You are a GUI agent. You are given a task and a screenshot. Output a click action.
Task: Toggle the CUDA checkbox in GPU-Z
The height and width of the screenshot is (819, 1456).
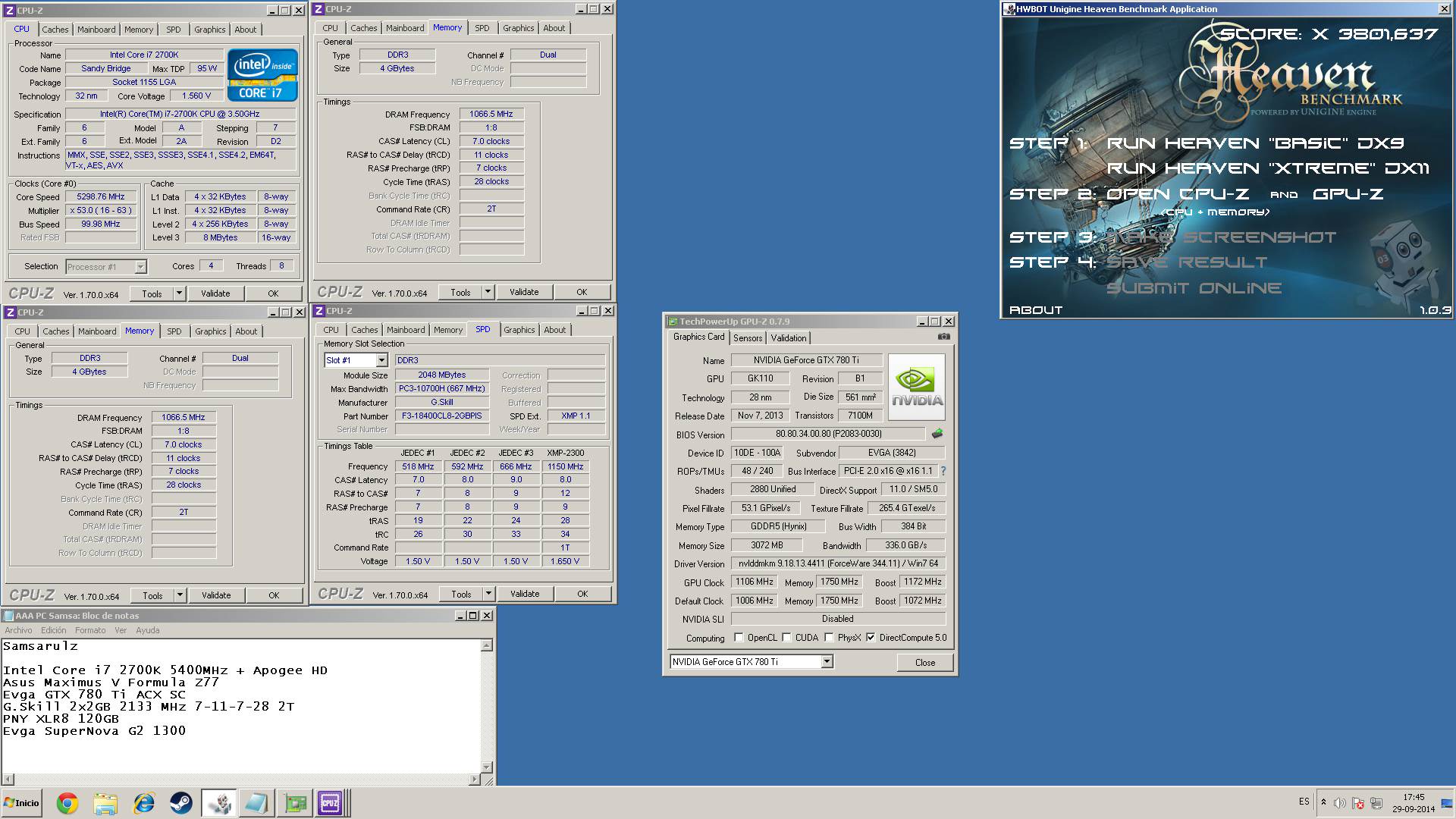(x=786, y=638)
